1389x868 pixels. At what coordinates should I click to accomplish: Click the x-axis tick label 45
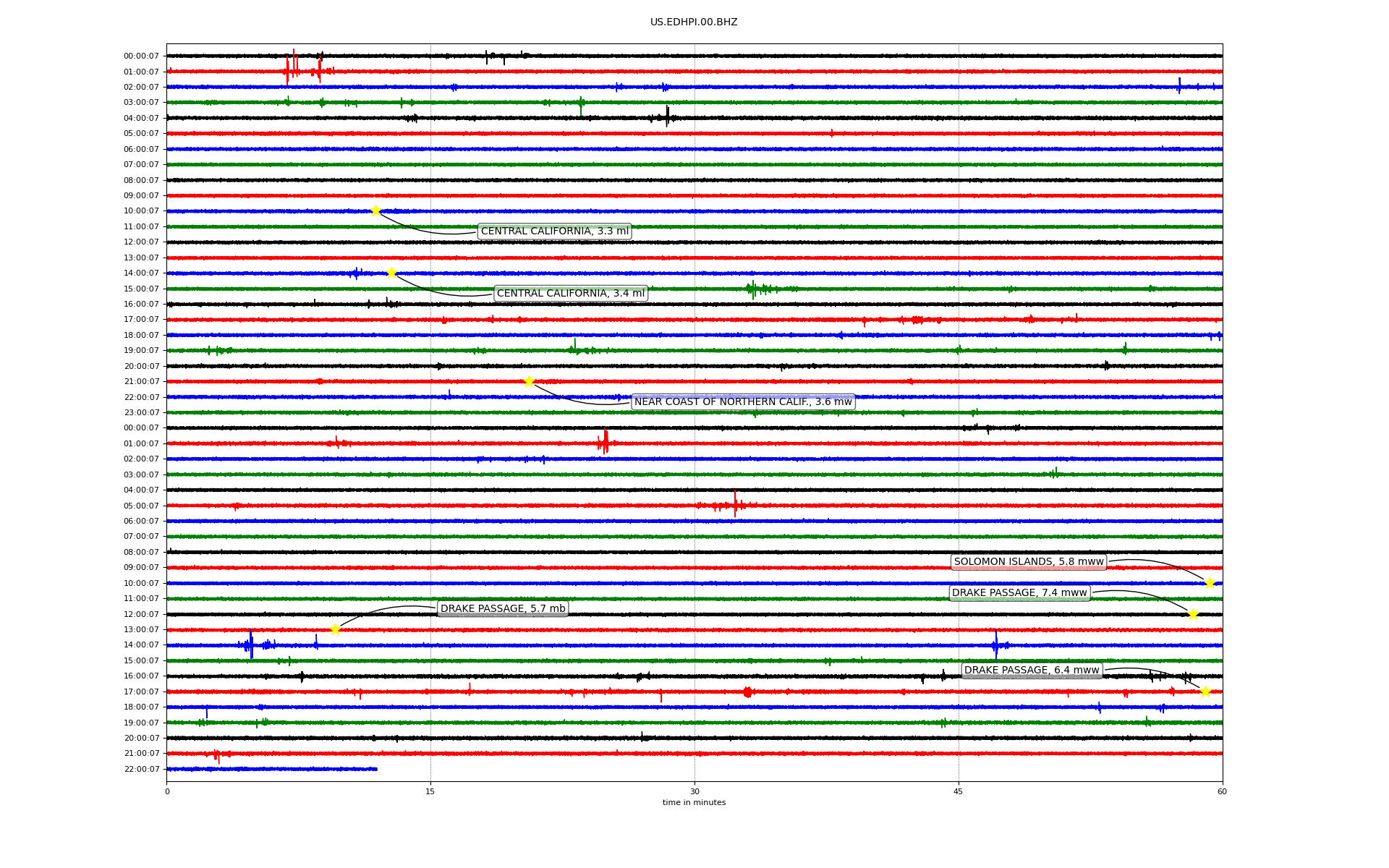(x=959, y=791)
